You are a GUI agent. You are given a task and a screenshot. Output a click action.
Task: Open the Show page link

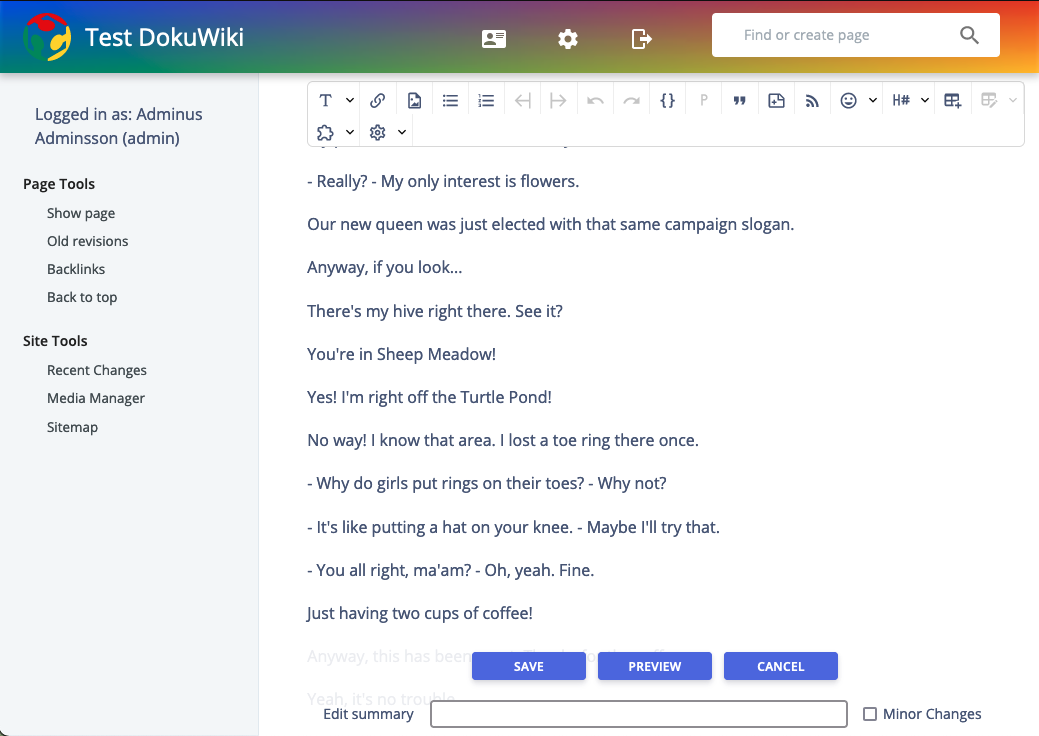pyautogui.click(x=81, y=213)
